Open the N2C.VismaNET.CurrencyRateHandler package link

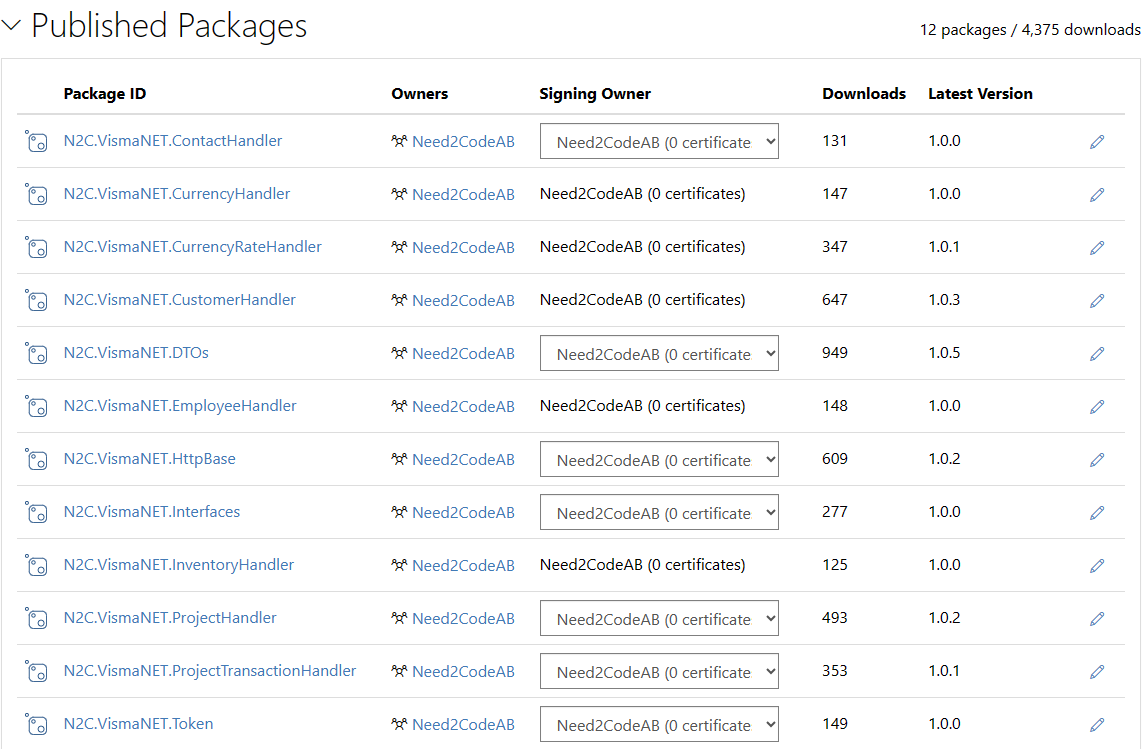(x=193, y=247)
